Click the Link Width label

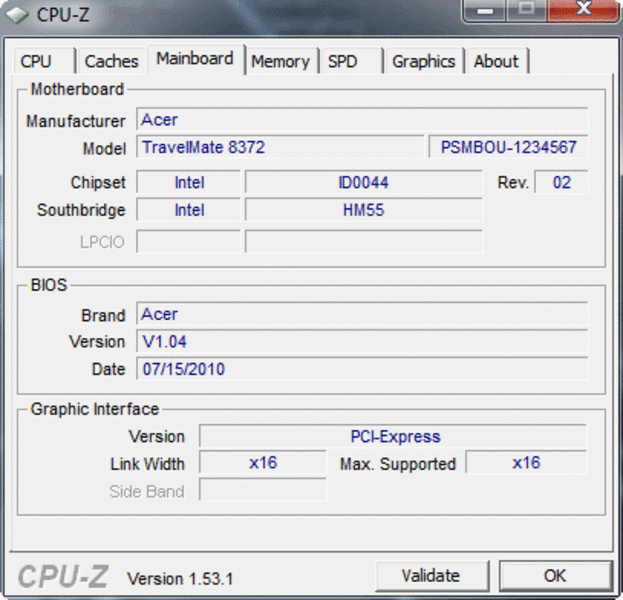pos(147,464)
